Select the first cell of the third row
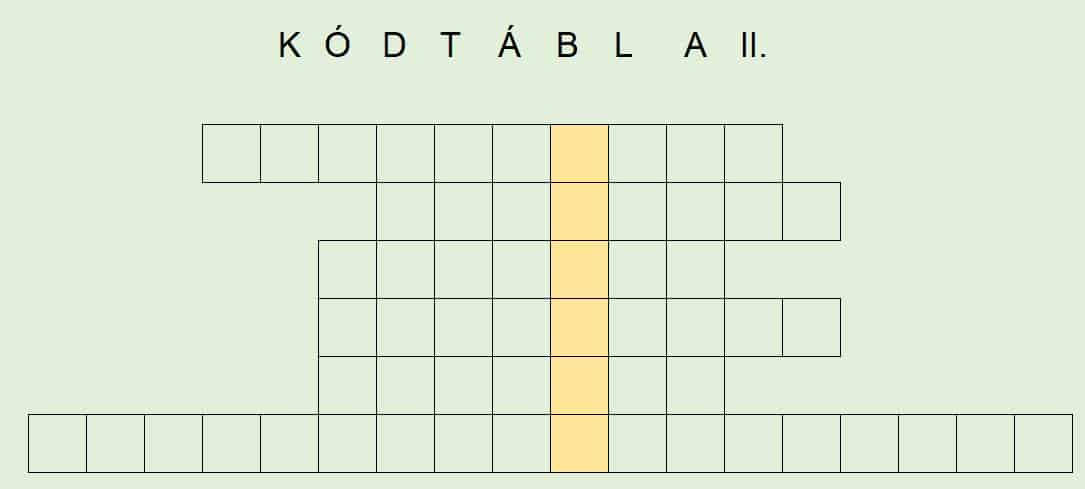The width and height of the screenshot is (1085, 489). [x=347, y=270]
